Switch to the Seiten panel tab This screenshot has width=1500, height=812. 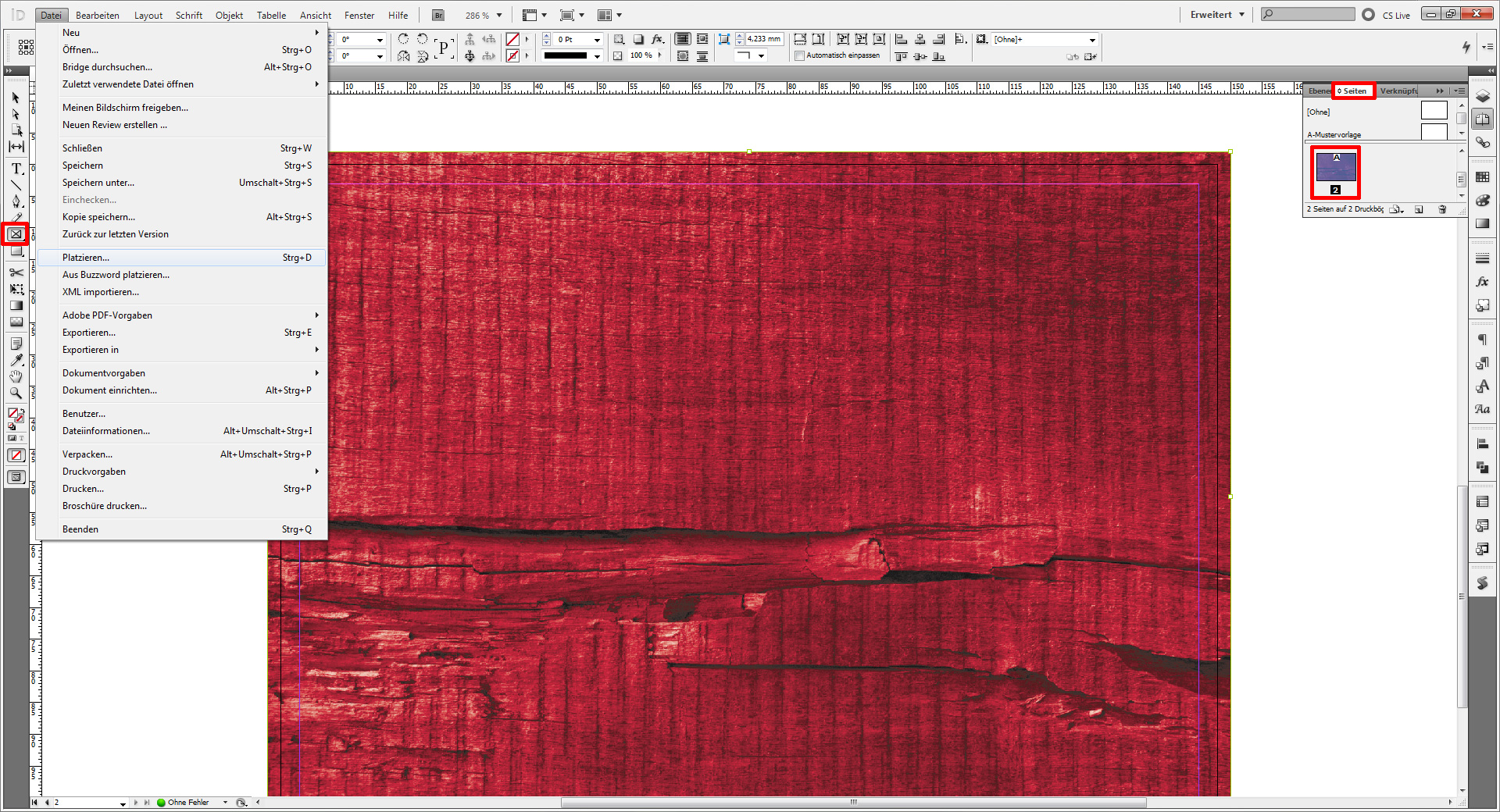pos(1353,91)
